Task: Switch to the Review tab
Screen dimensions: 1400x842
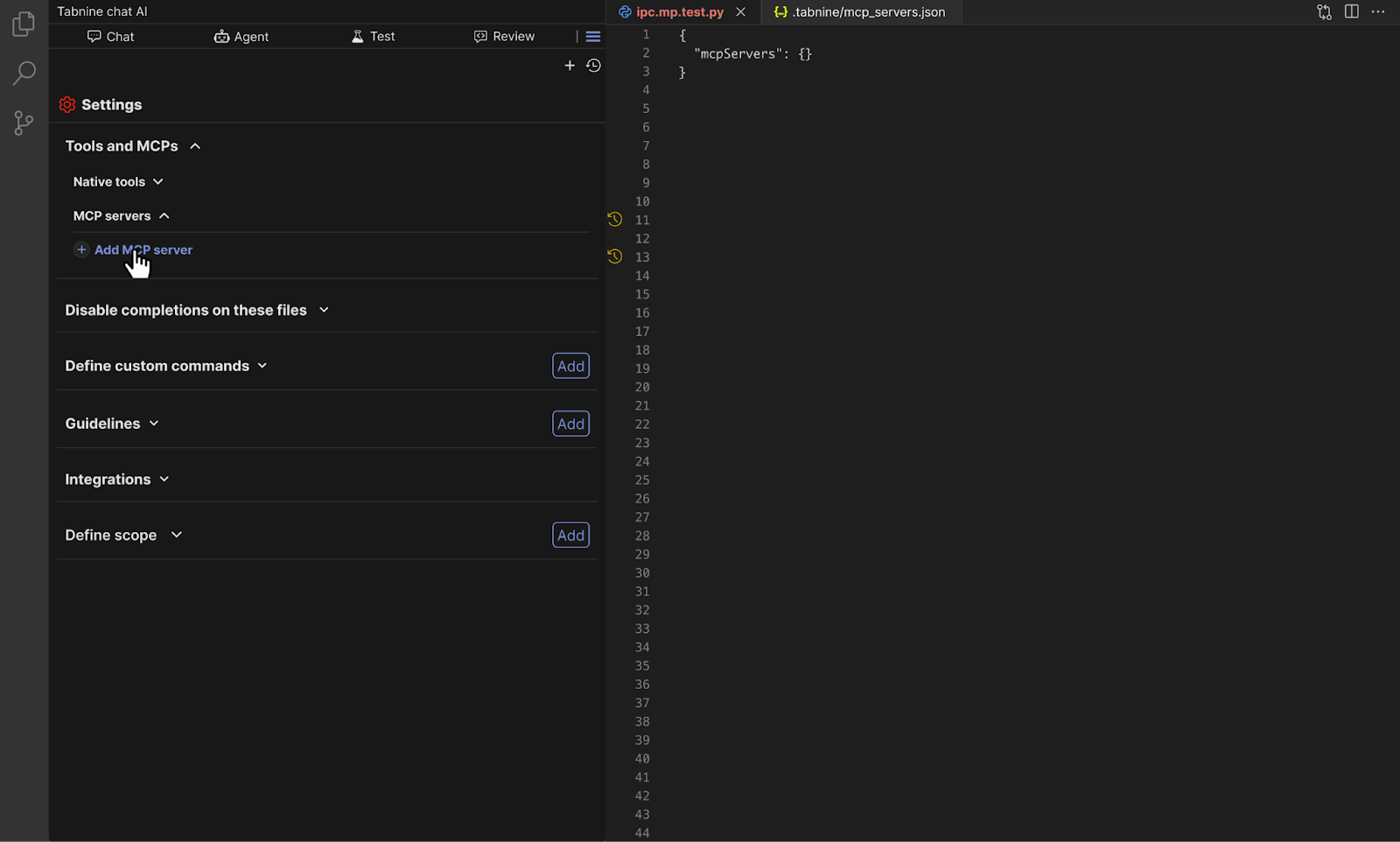Action: (504, 37)
